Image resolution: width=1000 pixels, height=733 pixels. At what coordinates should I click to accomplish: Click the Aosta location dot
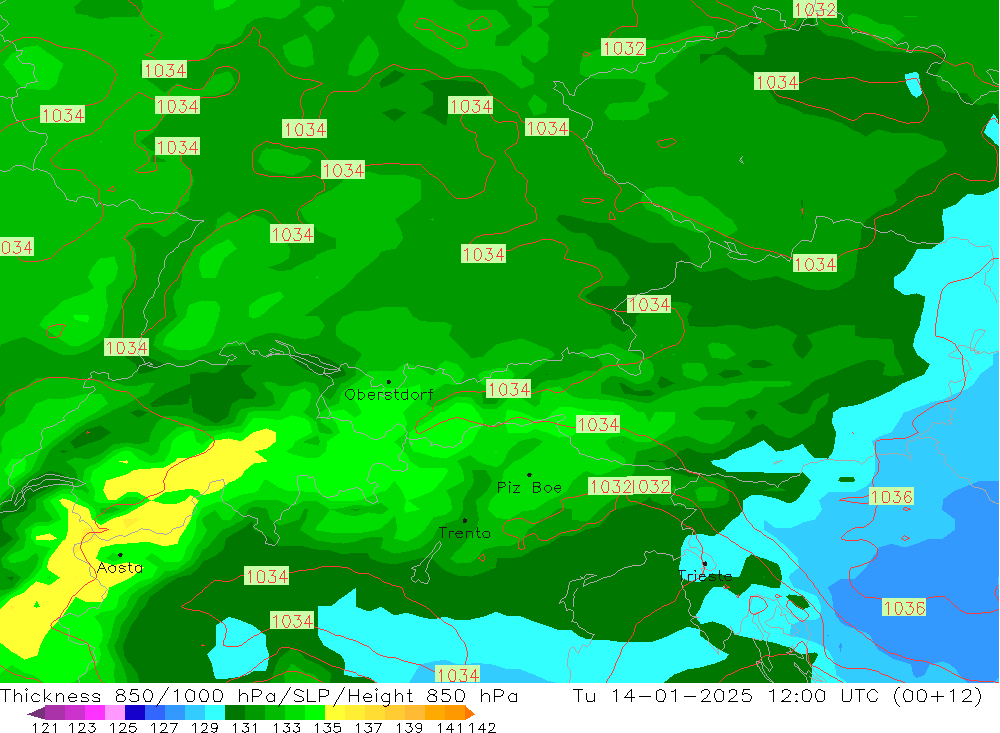[x=121, y=556]
